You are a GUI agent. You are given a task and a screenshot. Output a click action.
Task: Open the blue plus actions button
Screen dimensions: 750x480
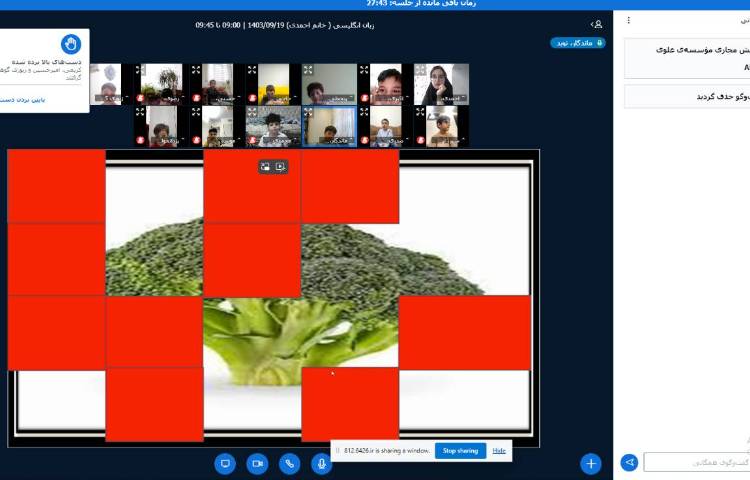coord(591,463)
